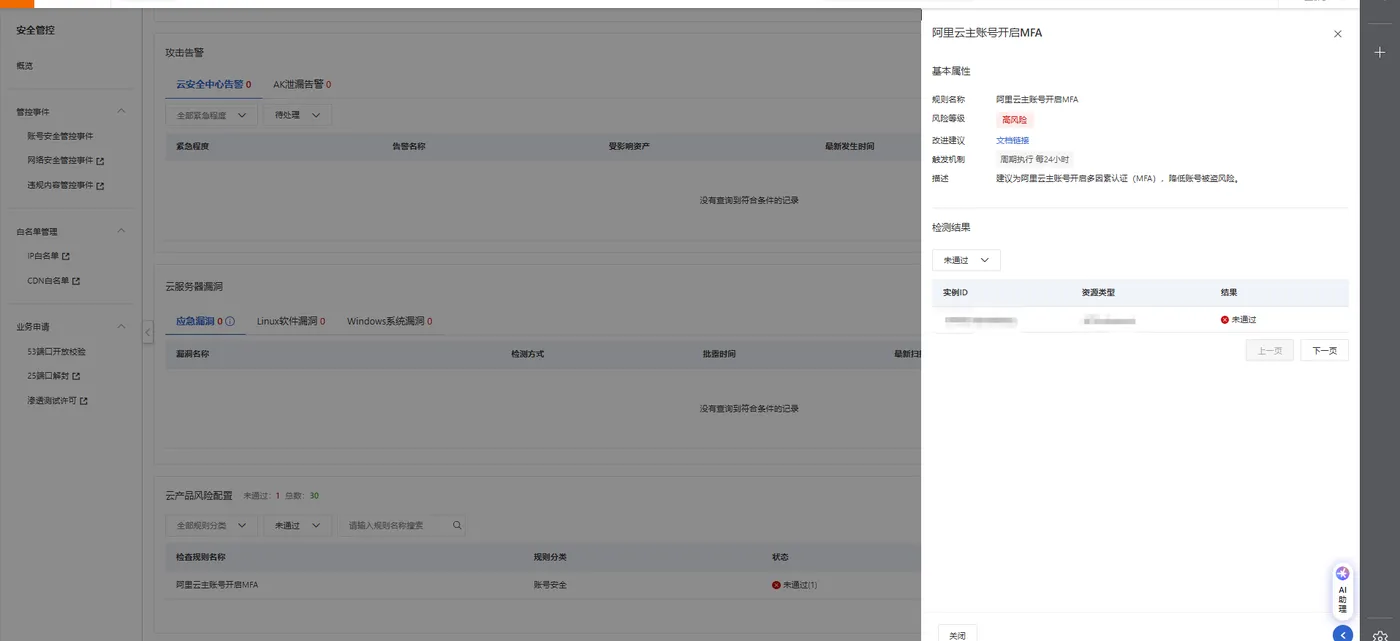Switch to AK泄漏告警 tab
Image resolution: width=1400 pixels, height=641 pixels.
tap(302, 85)
